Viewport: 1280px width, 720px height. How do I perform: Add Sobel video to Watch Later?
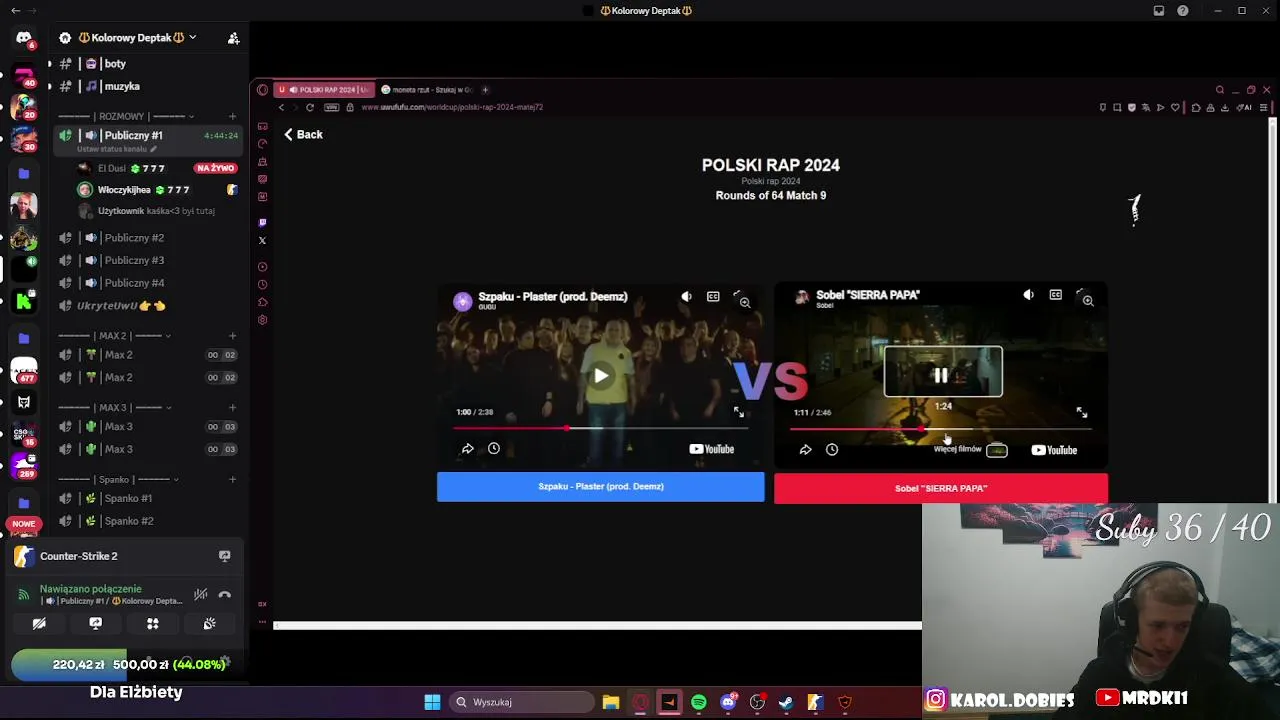(832, 450)
